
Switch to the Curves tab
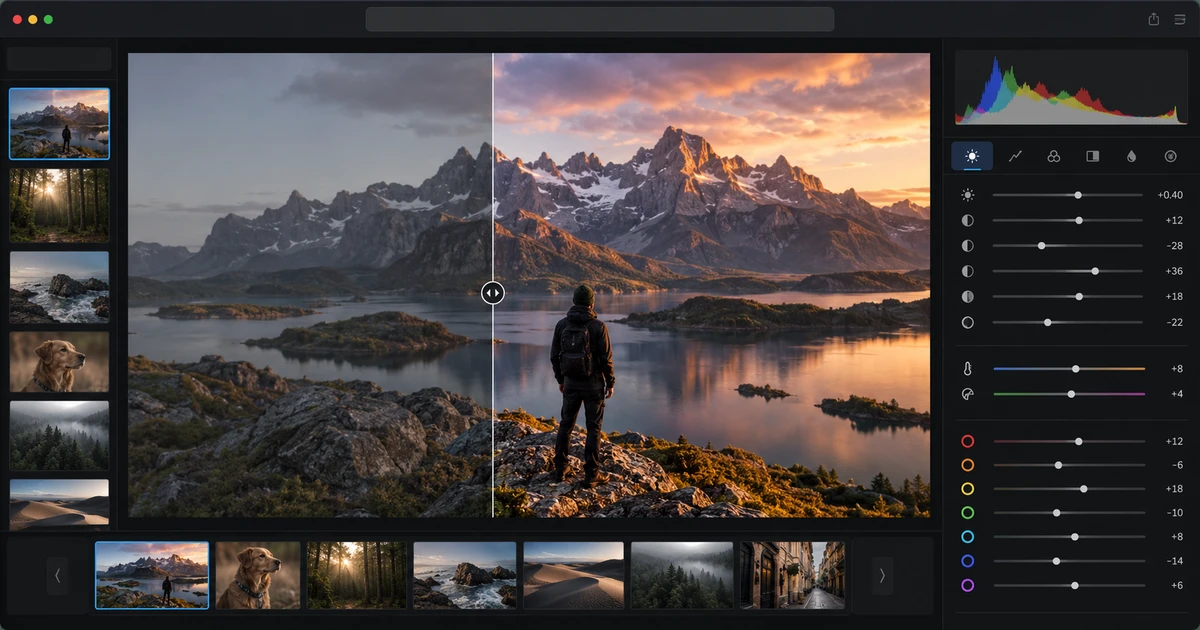tap(1015, 156)
